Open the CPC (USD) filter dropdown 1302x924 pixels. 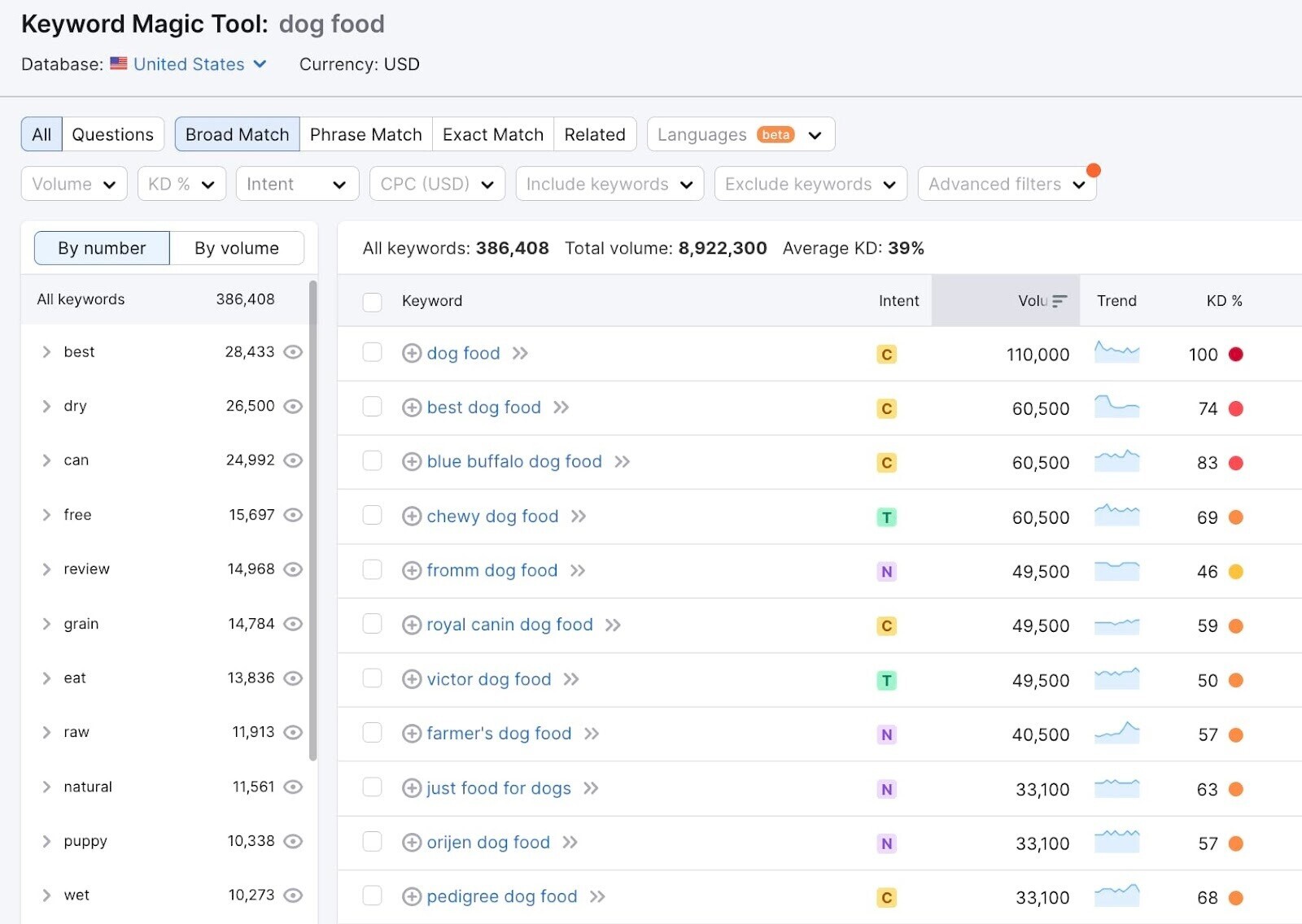pos(437,184)
